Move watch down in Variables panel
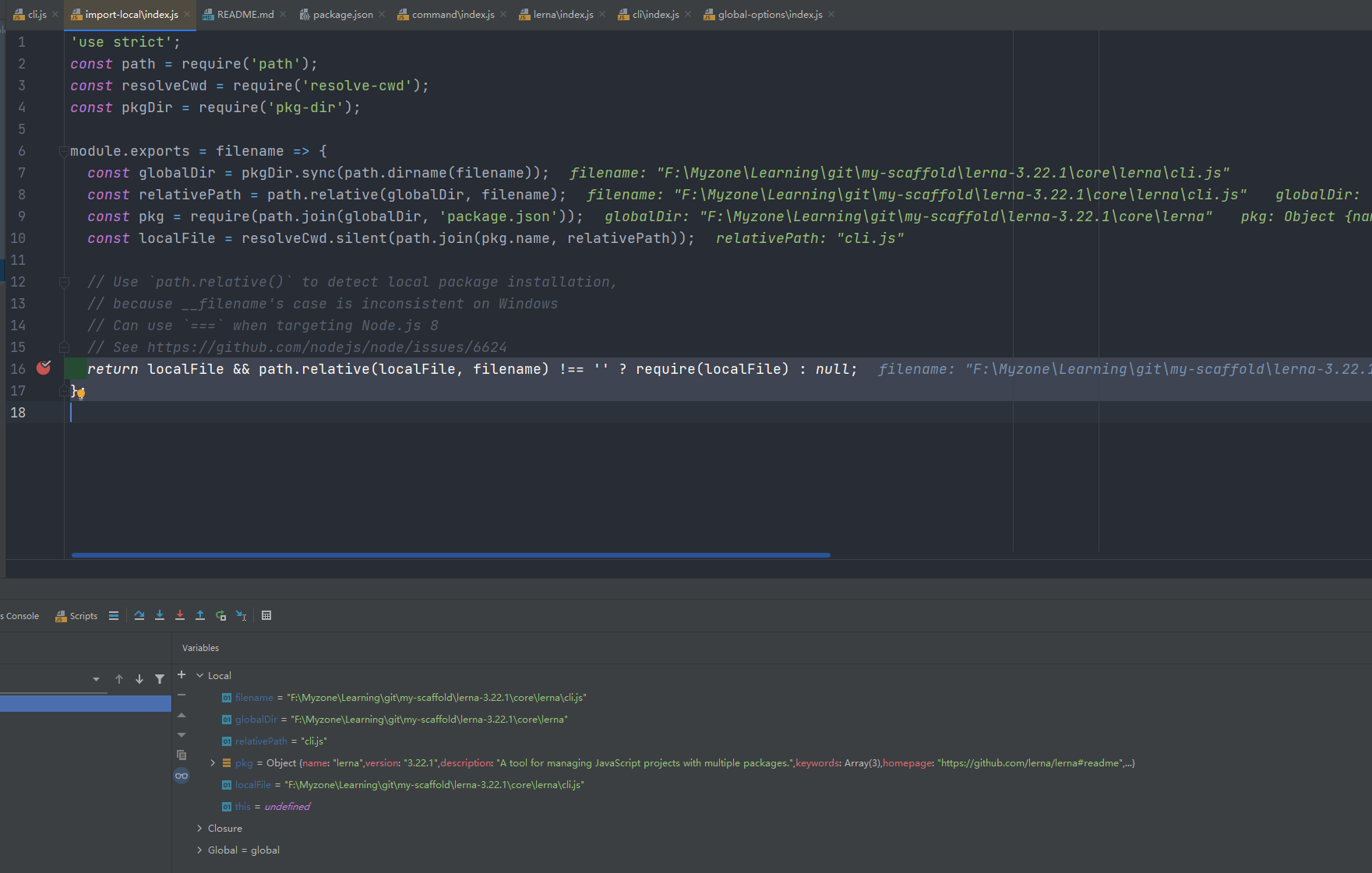1372x873 pixels. [182, 735]
